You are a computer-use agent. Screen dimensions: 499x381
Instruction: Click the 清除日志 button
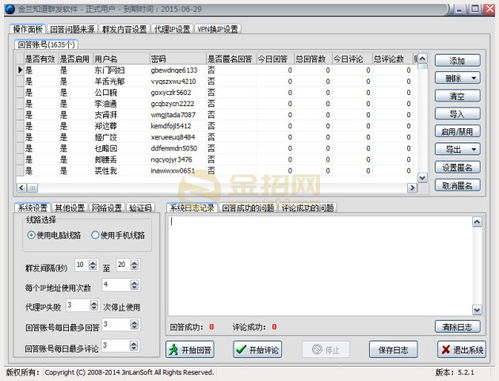tap(457, 327)
